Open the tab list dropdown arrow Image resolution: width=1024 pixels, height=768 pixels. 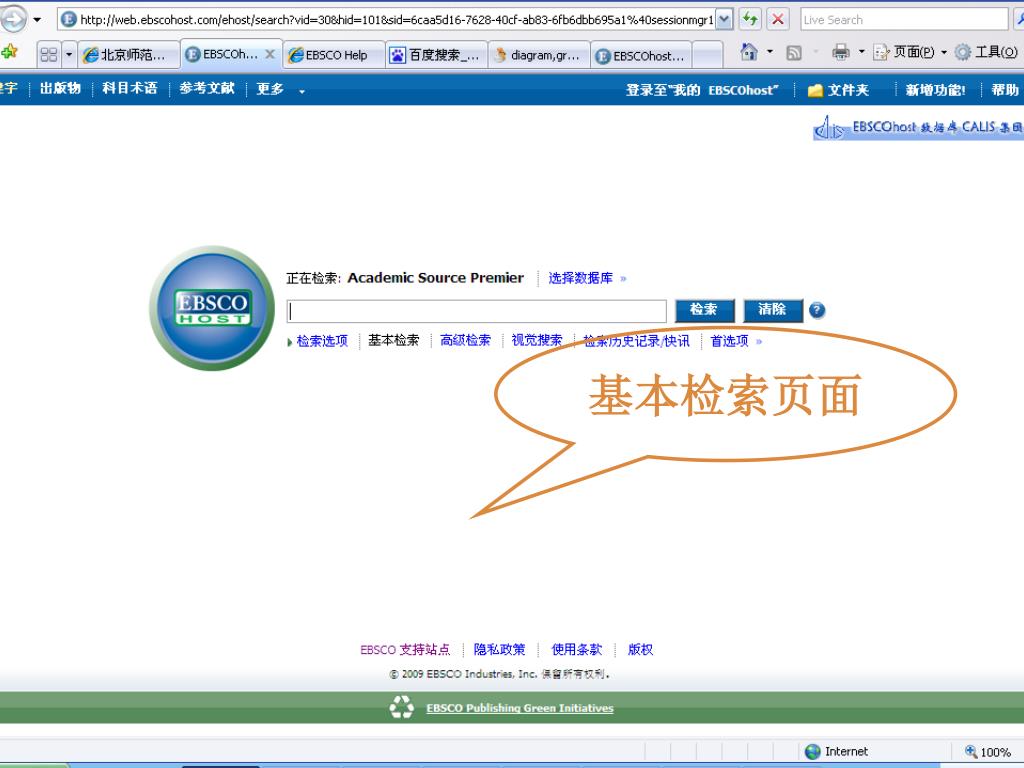pyautogui.click(x=69, y=55)
